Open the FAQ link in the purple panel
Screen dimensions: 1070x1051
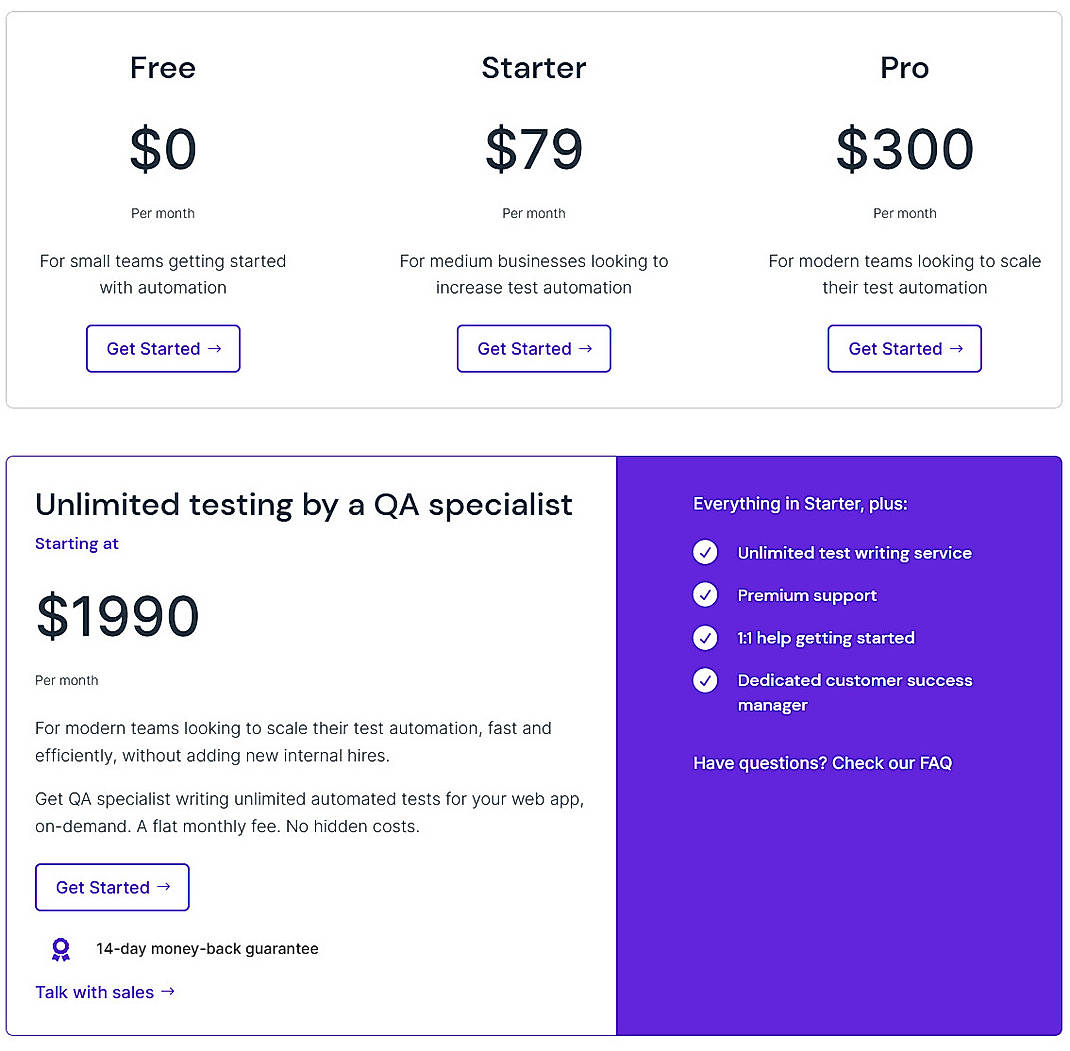click(892, 763)
